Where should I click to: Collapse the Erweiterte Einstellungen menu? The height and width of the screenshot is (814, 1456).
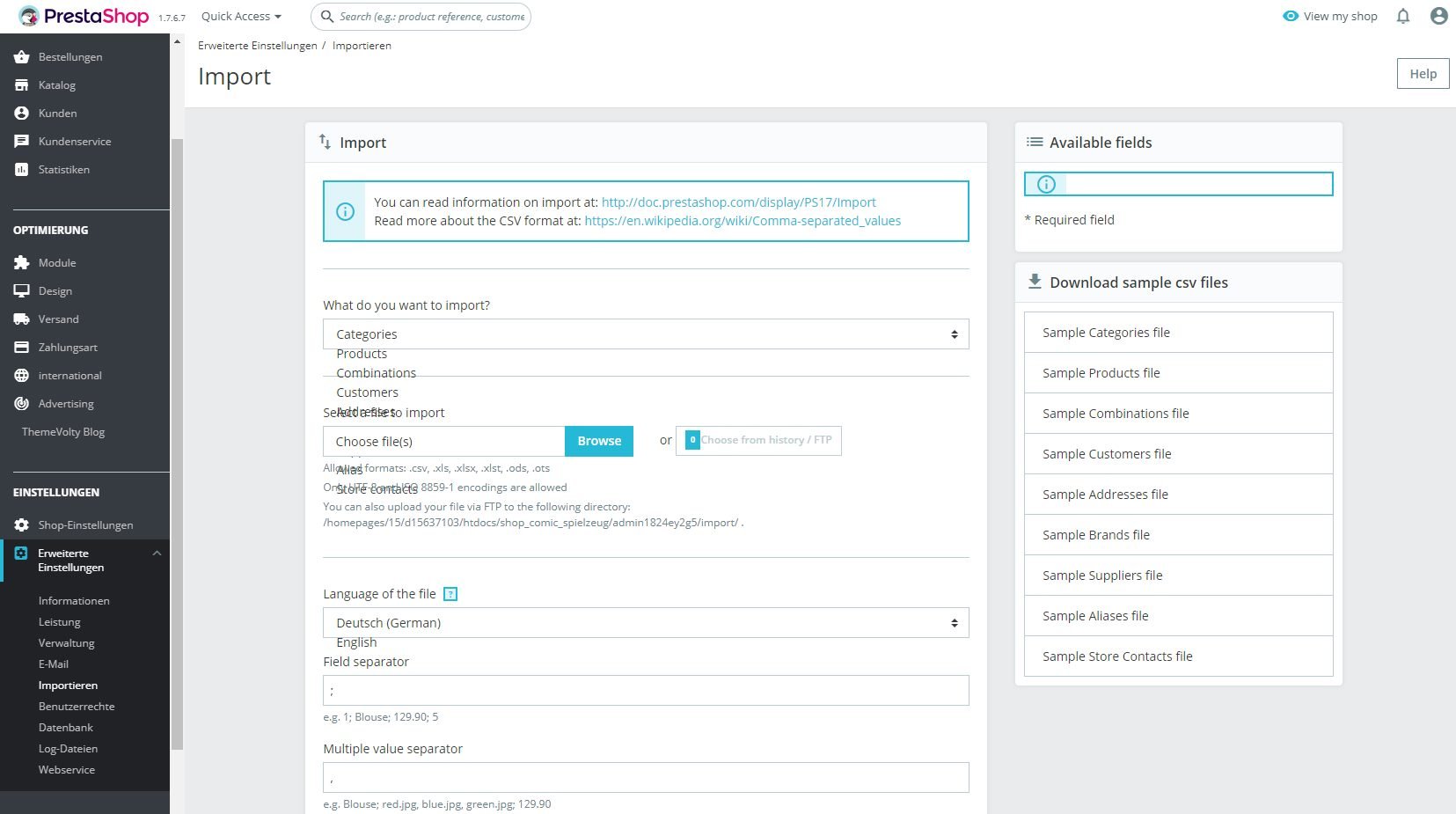coord(157,554)
